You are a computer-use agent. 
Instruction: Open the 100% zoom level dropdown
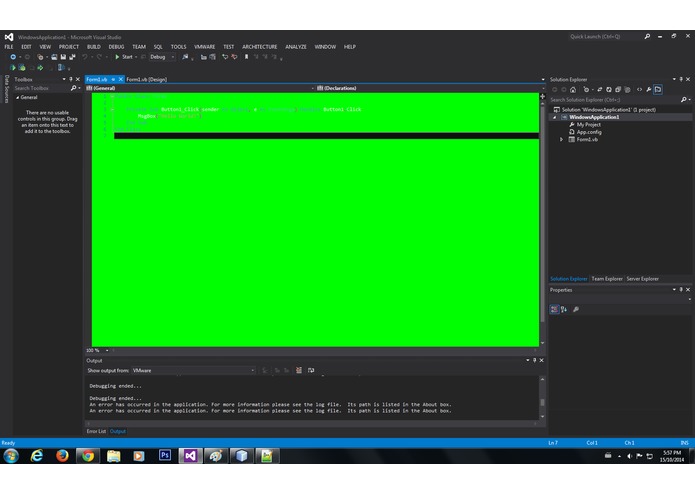98,350
